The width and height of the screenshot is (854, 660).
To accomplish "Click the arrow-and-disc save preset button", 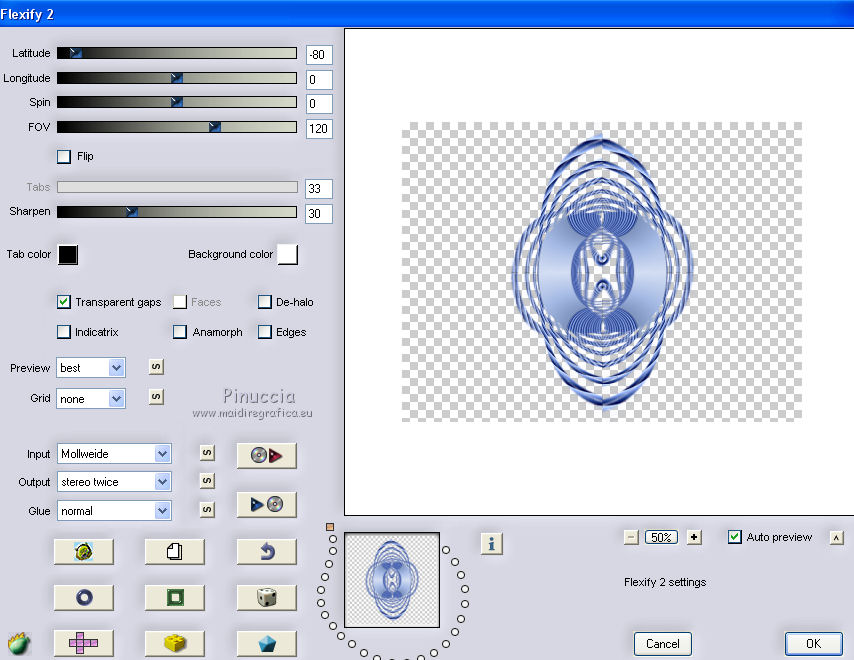I will click(x=266, y=504).
